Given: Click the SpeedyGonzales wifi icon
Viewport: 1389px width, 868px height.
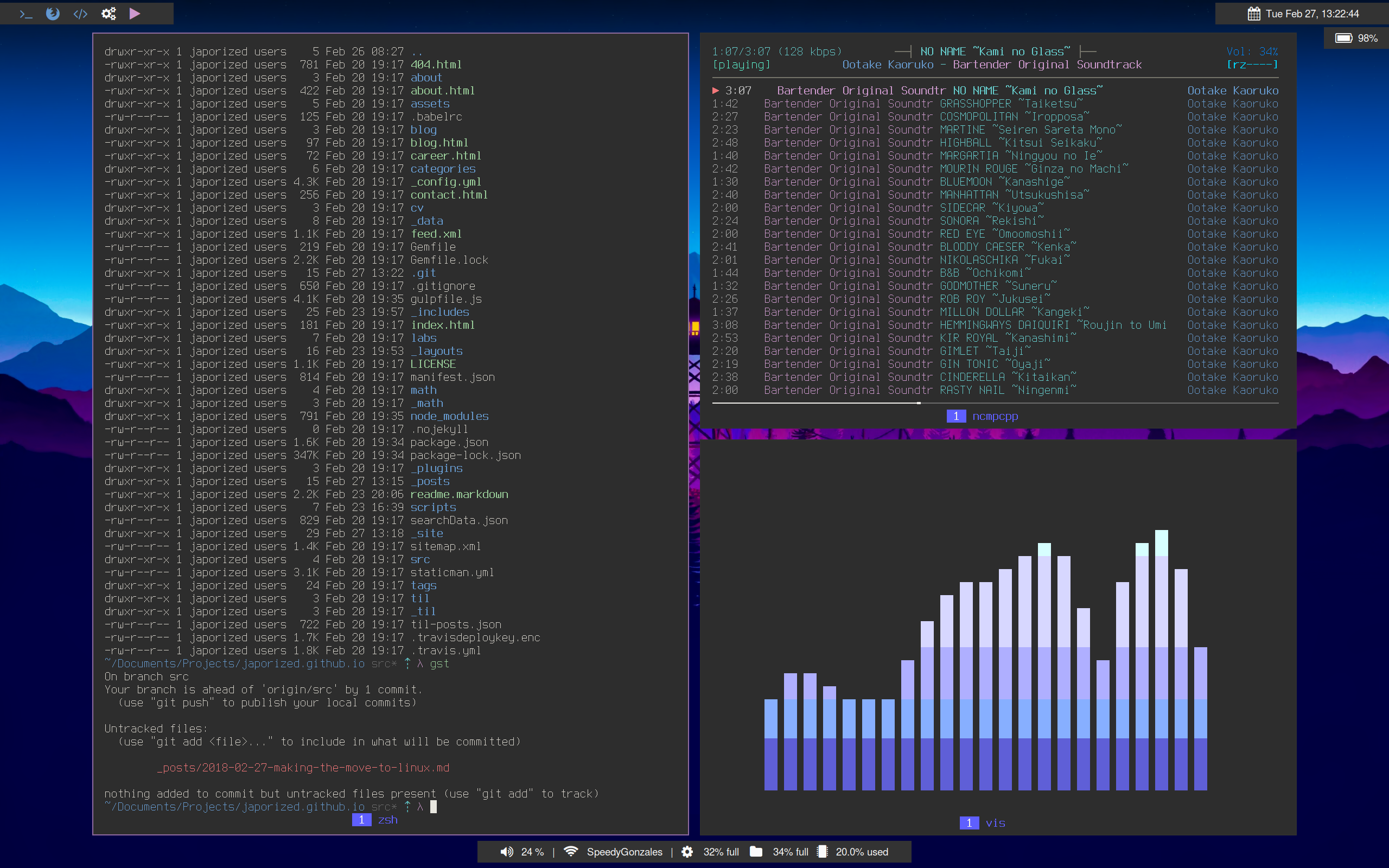Looking at the screenshot, I should pyautogui.click(x=571, y=851).
